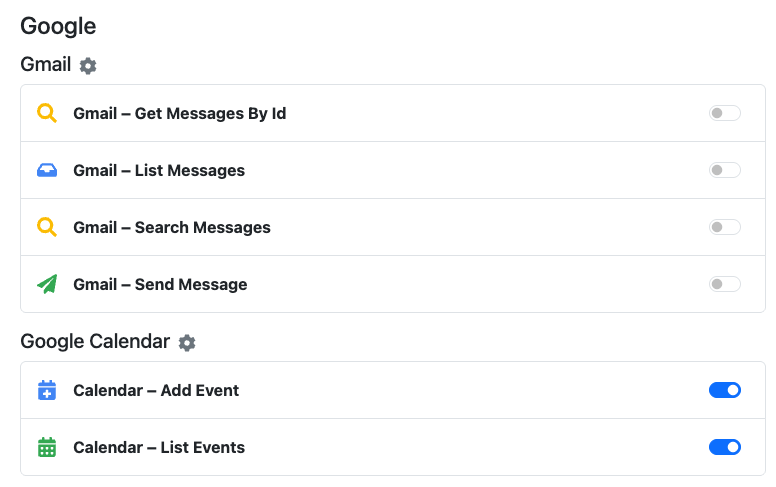Enable the Gmail Get Messages By Id toggle

pyautogui.click(x=725, y=113)
